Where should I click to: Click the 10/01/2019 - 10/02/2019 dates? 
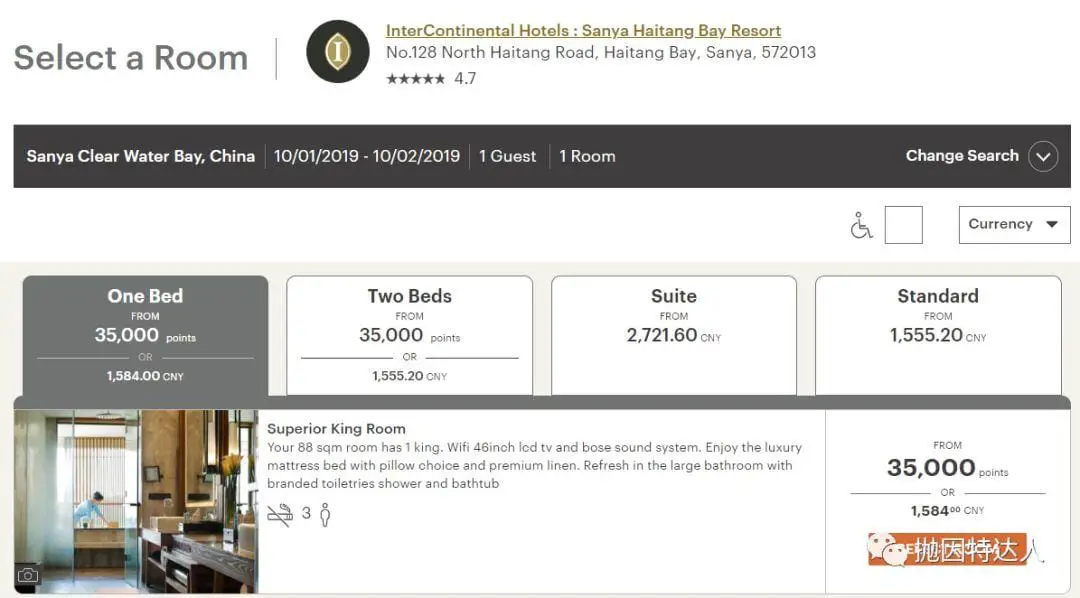pyautogui.click(x=367, y=156)
